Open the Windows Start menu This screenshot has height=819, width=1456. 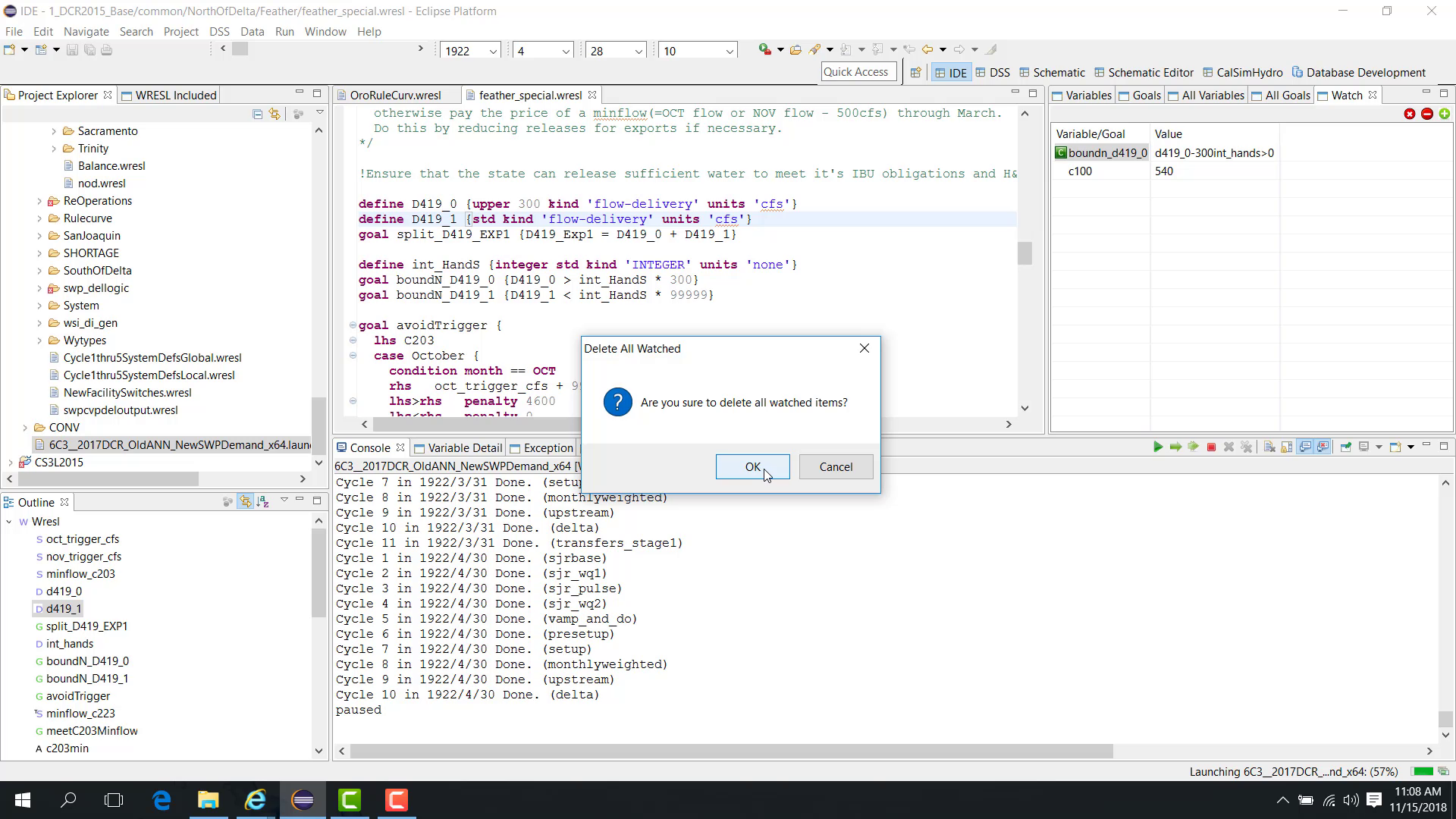click(x=22, y=800)
